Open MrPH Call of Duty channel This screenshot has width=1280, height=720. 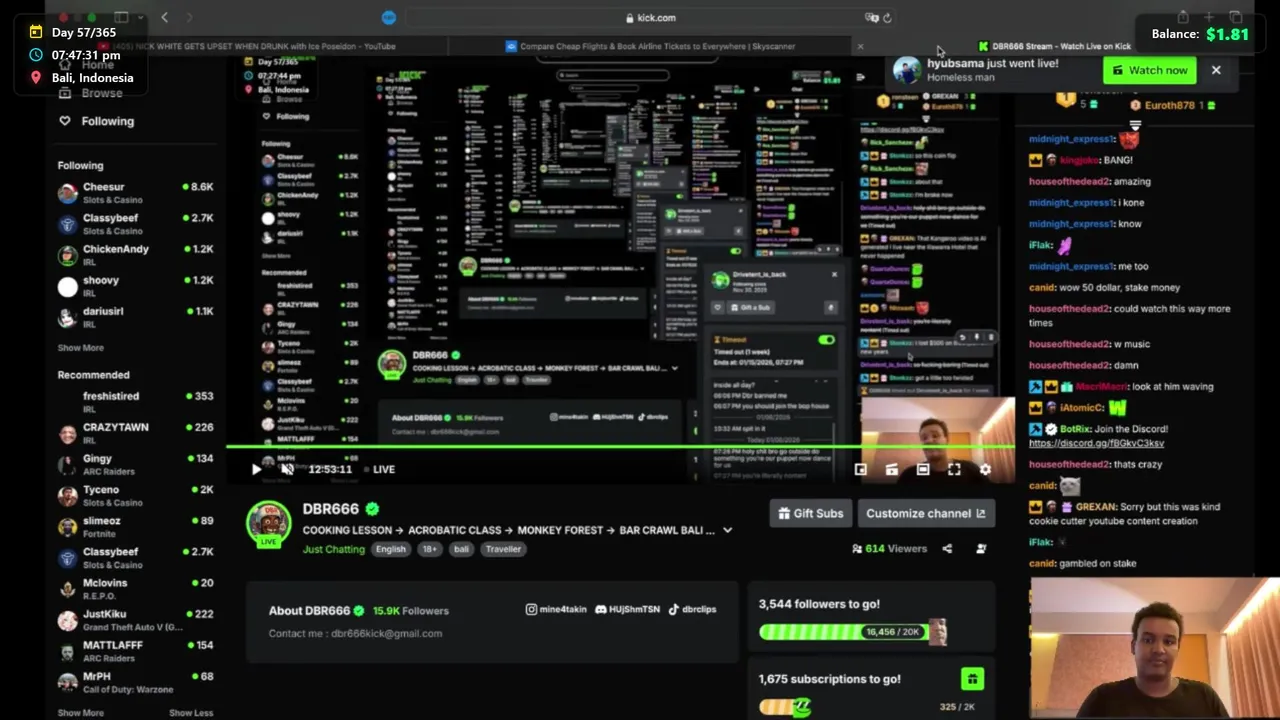(x=135, y=682)
